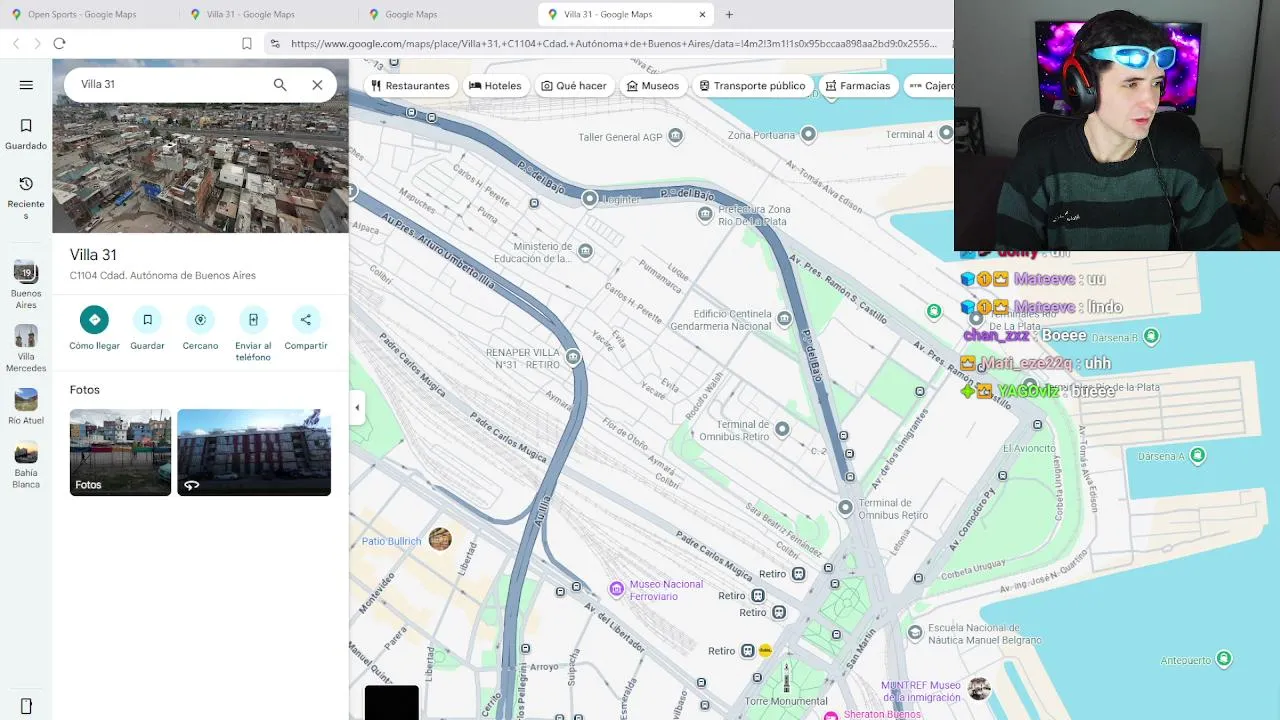Click the Dársena A marker
Image resolution: width=1280 pixels, height=720 pixels.
1198,456
